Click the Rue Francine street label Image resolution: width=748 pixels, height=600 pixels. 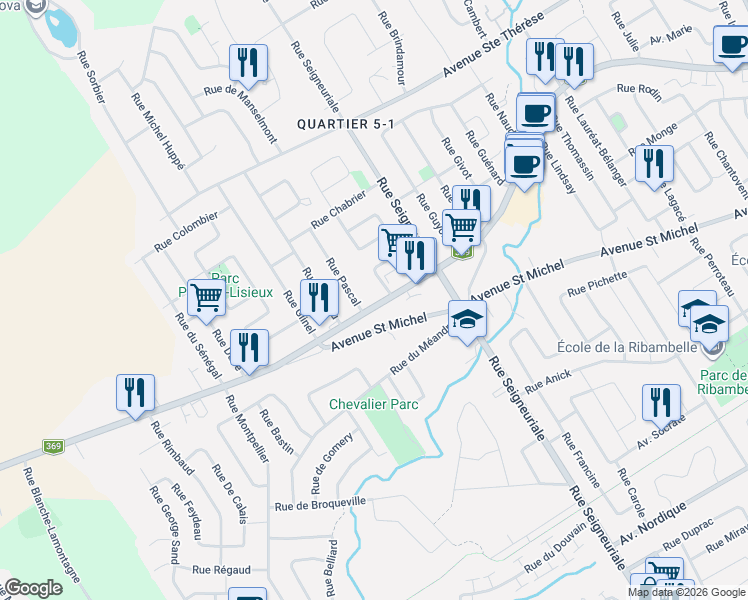pos(581,460)
